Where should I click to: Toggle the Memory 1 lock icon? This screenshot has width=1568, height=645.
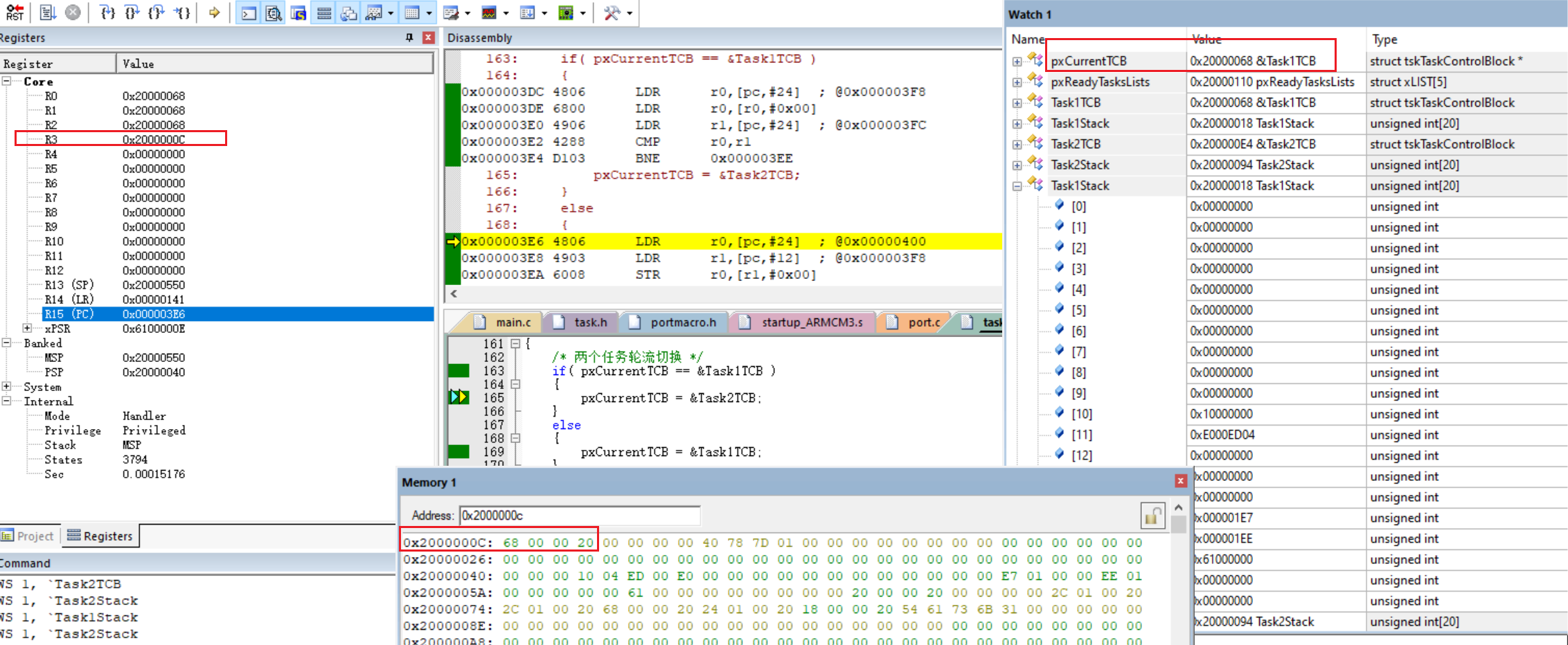pyautogui.click(x=1152, y=516)
